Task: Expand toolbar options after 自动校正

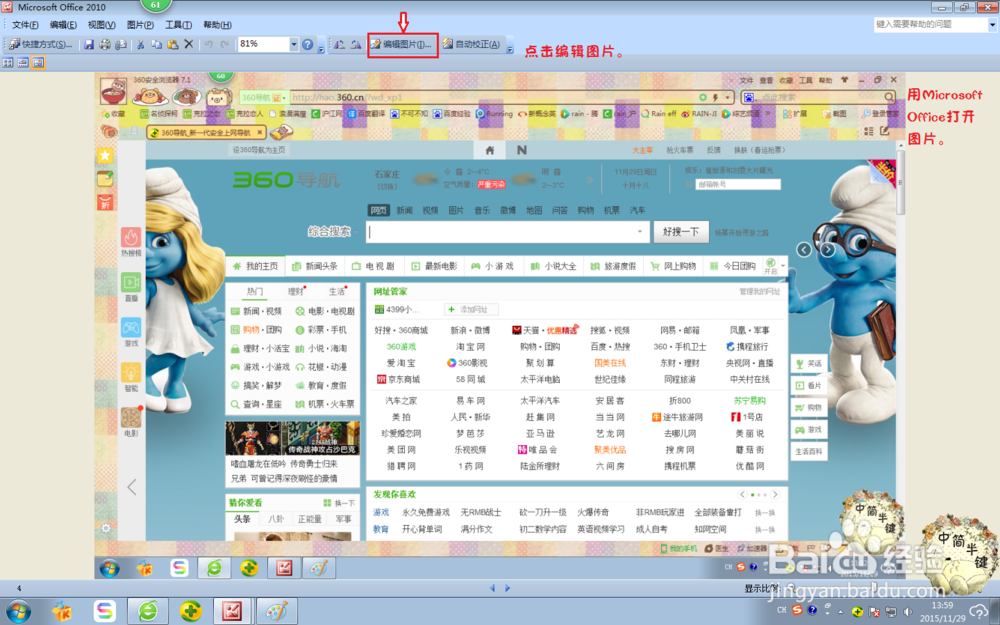Action: (510, 47)
